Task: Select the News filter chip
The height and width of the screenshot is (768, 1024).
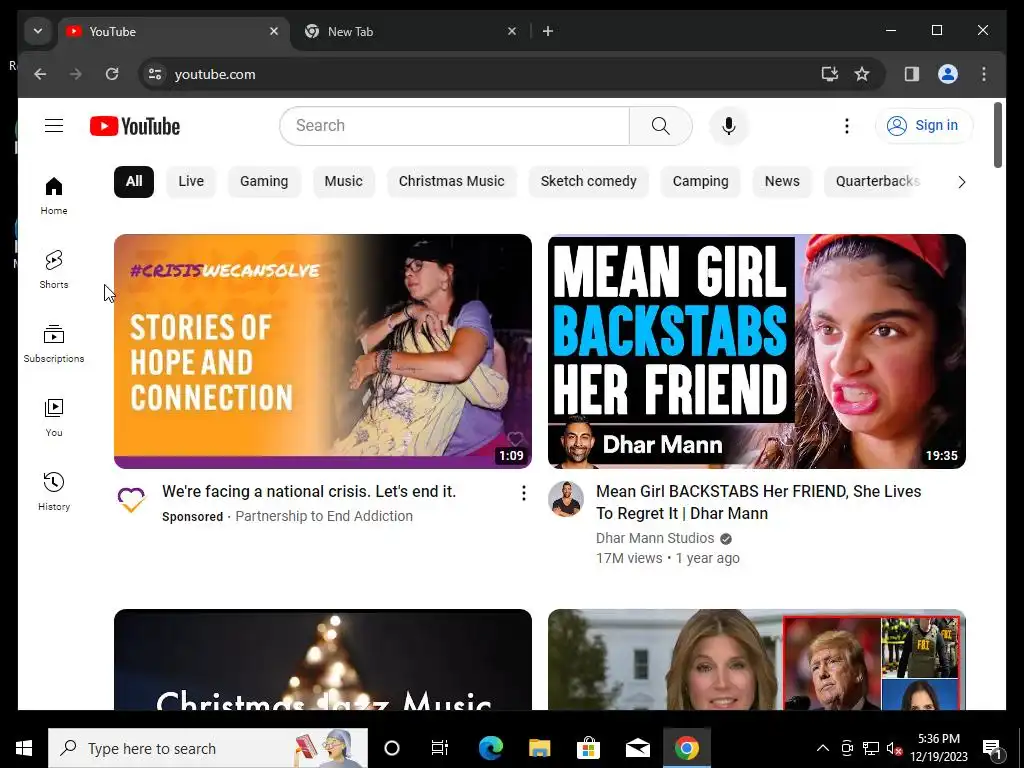Action: 782,182
